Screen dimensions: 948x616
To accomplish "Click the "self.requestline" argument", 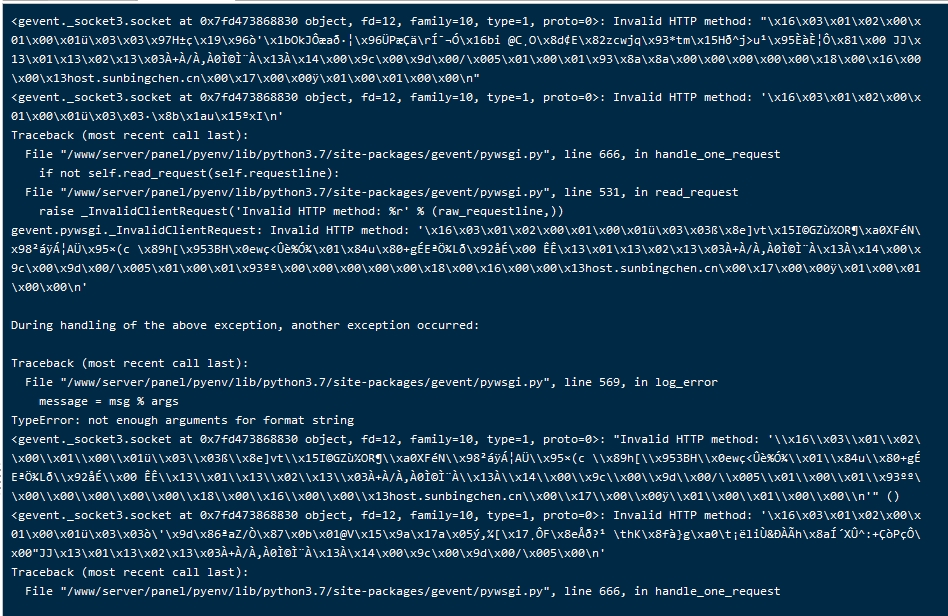I will click(x=270, y=173).
